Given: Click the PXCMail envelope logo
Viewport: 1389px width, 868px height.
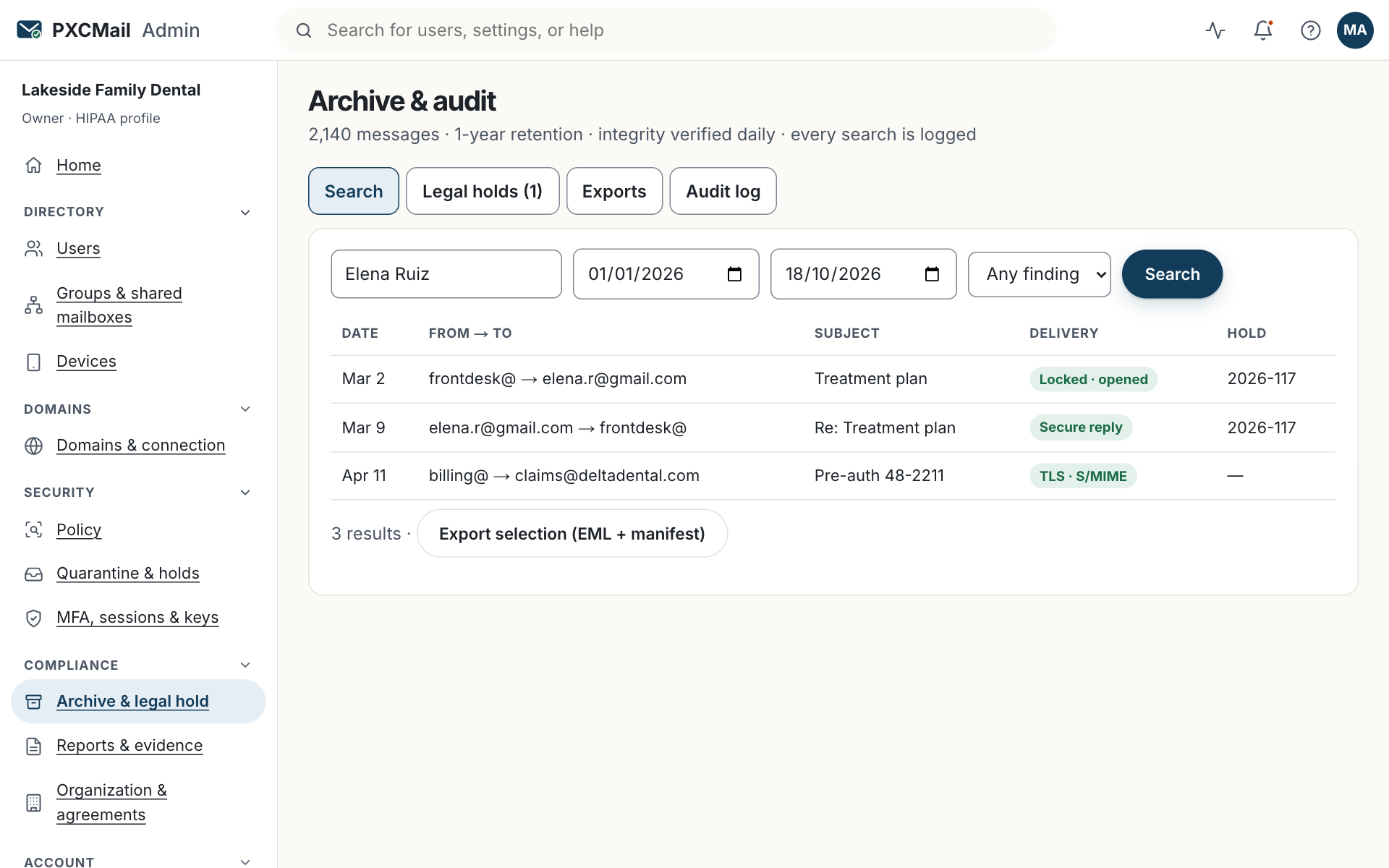Looking at the screenshot, I should [x=29, y=30].
